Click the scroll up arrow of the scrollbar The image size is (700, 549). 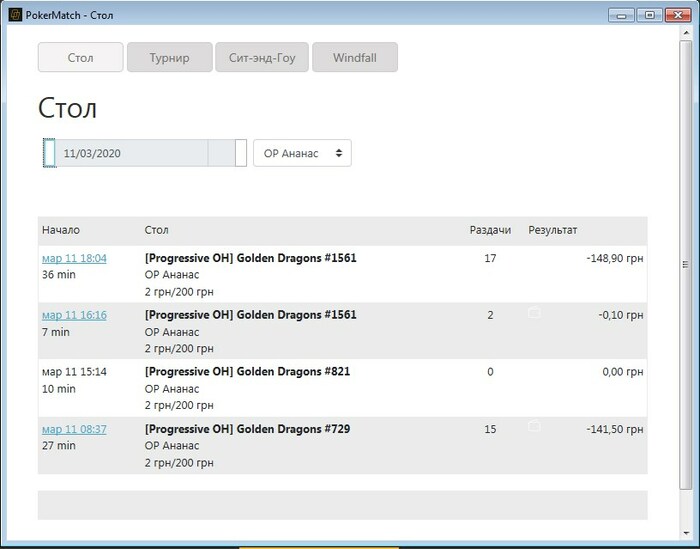click(686, 33)
